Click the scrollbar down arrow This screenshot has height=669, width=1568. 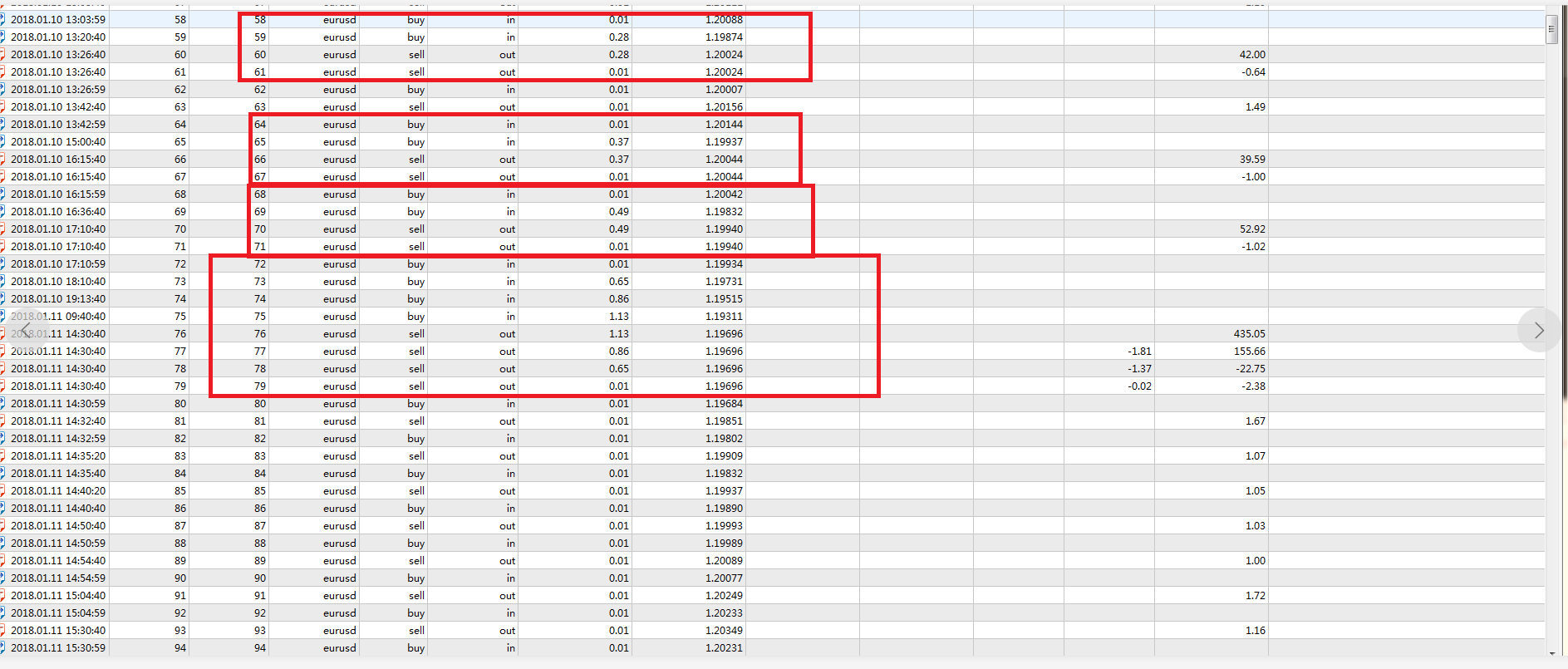click(1551, 654)
